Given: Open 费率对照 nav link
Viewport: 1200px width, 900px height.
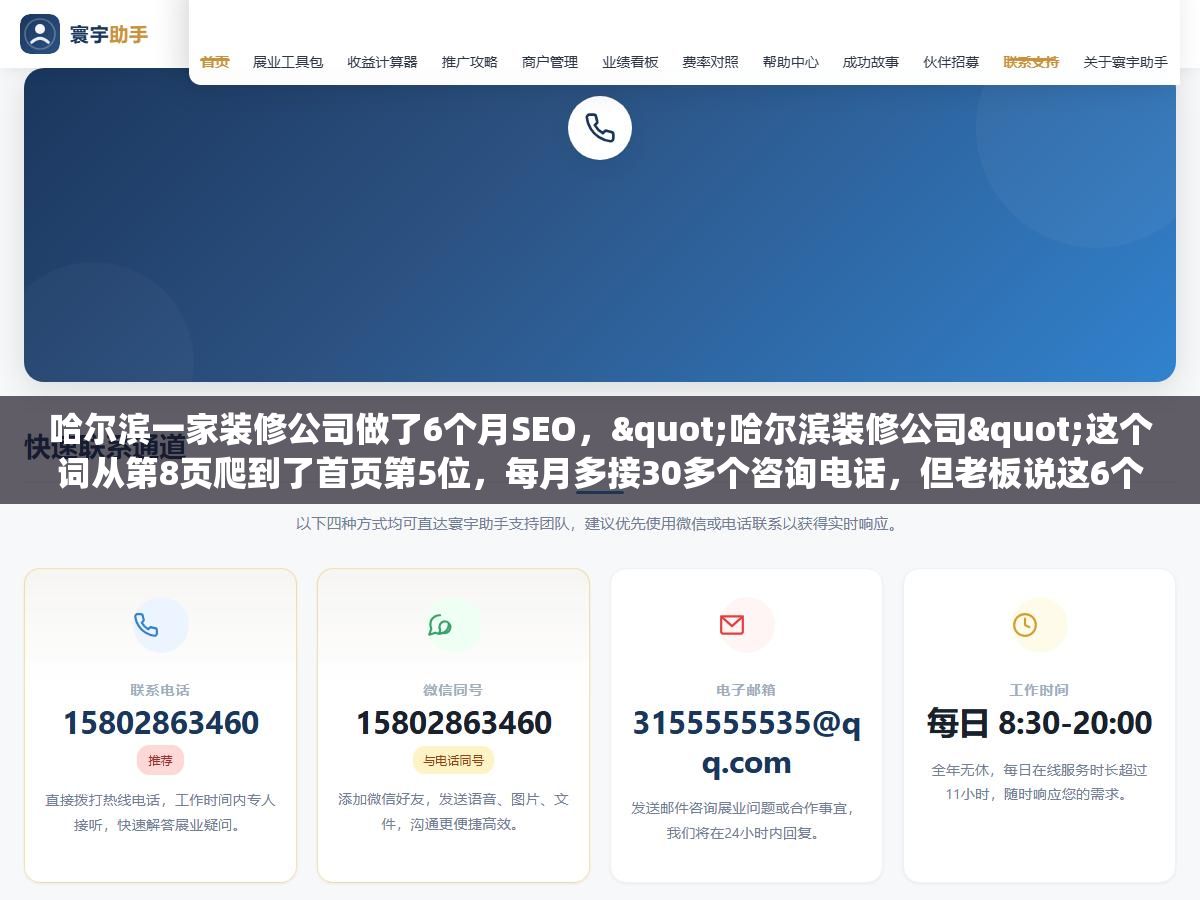Looking at the screenshot, I should pyautogui.click(x=711, y=62).
